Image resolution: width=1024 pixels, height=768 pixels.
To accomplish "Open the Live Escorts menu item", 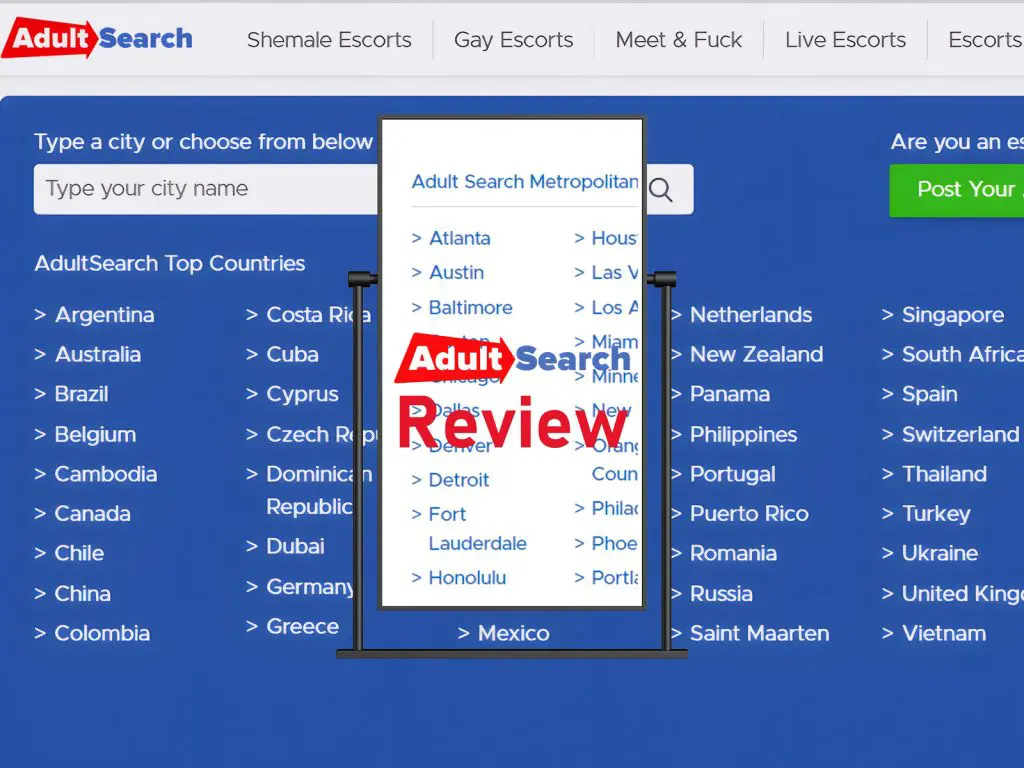I will pos(845,40).
